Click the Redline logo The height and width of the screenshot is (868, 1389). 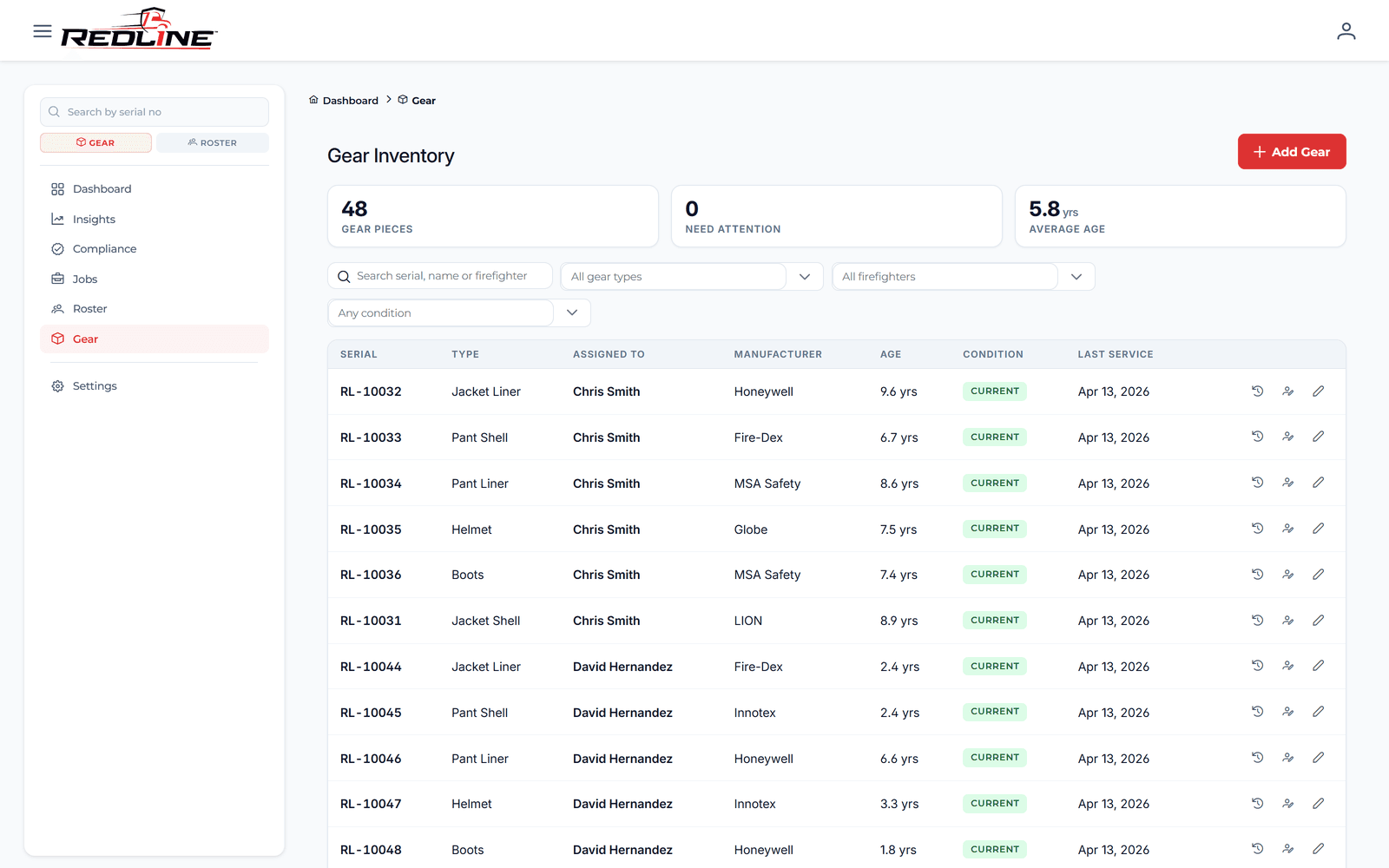point(139,30)
